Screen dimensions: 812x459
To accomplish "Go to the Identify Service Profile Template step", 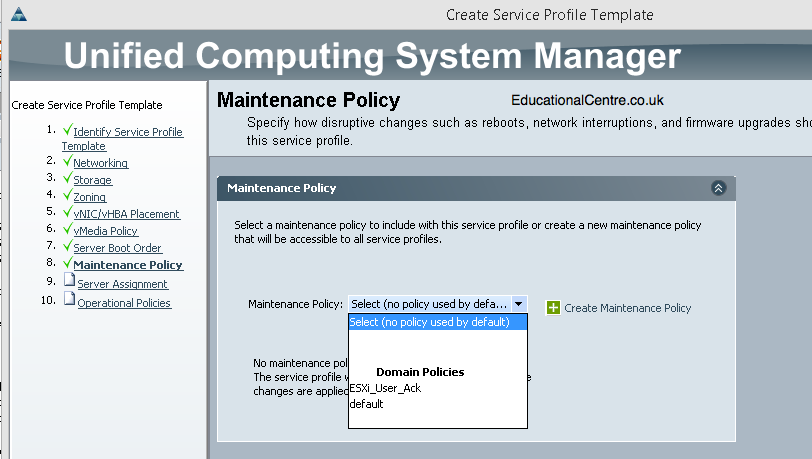I will coord(122,139).
